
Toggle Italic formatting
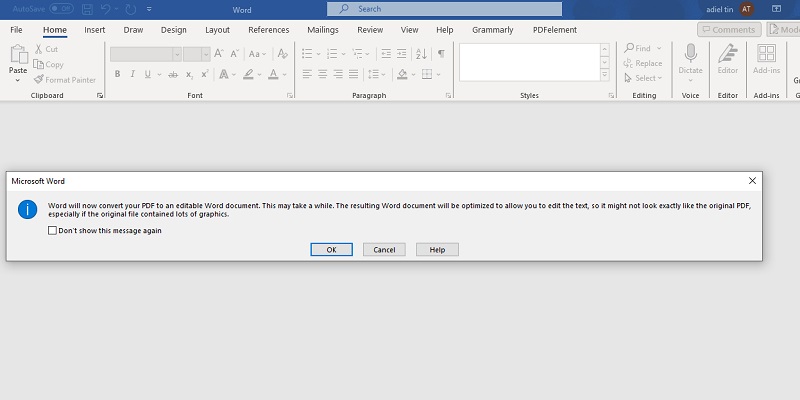133,74
